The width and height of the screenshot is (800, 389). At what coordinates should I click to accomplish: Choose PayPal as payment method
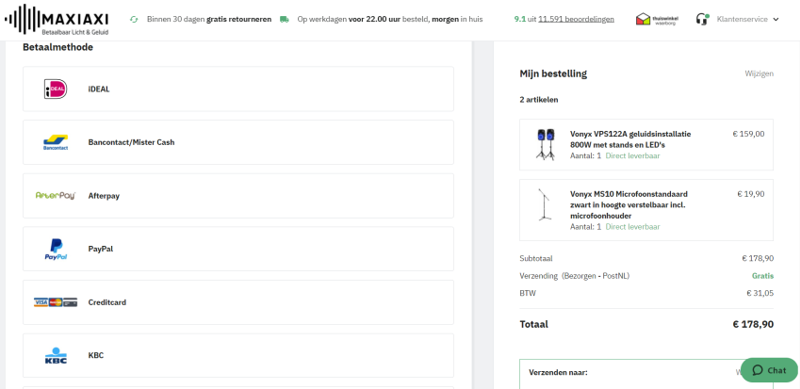pos(238,249)
